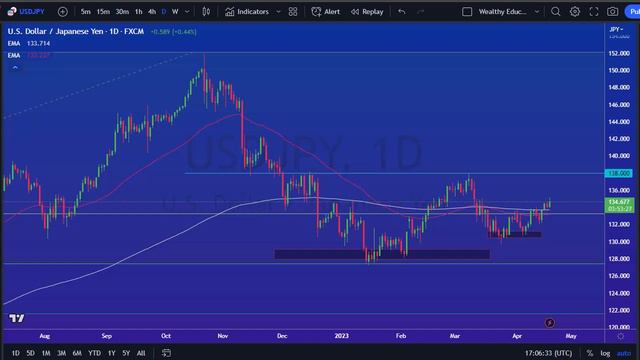Open the economic event lightning marker
Screen dimensions: 640x360
(x=549, y=323)
